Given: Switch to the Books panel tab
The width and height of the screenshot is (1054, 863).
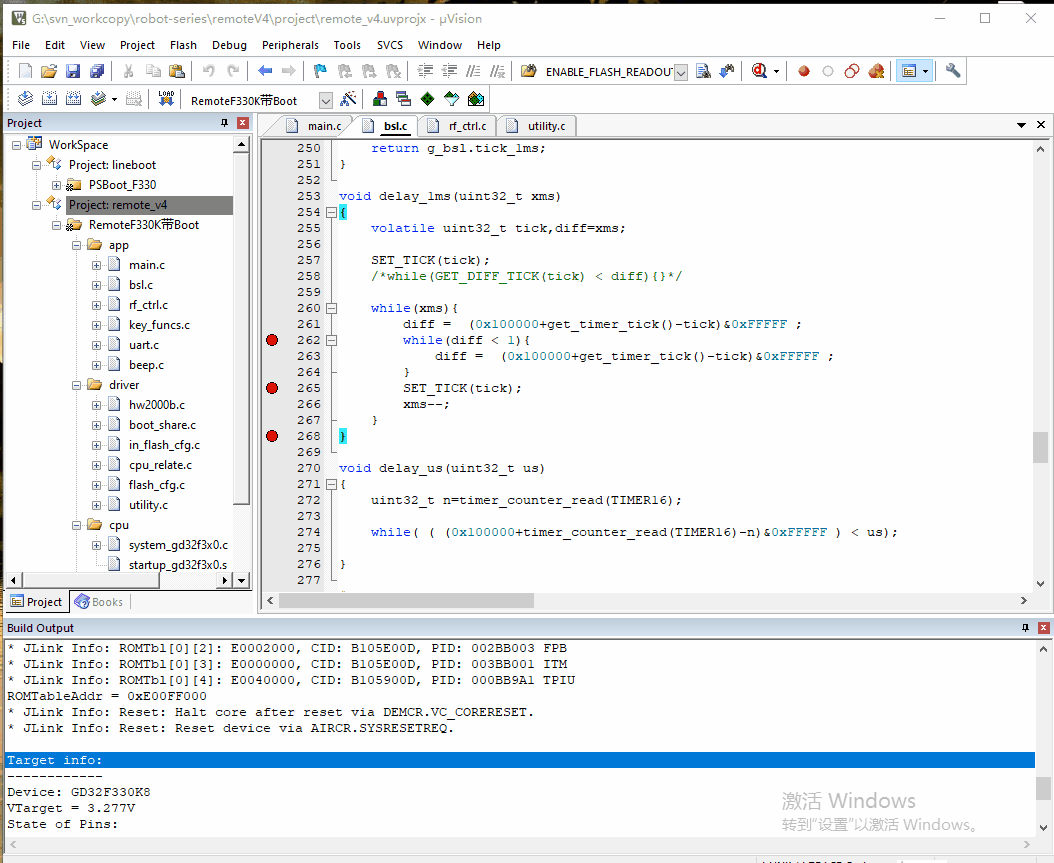Looking at the screenshot, I should (99, 602).
